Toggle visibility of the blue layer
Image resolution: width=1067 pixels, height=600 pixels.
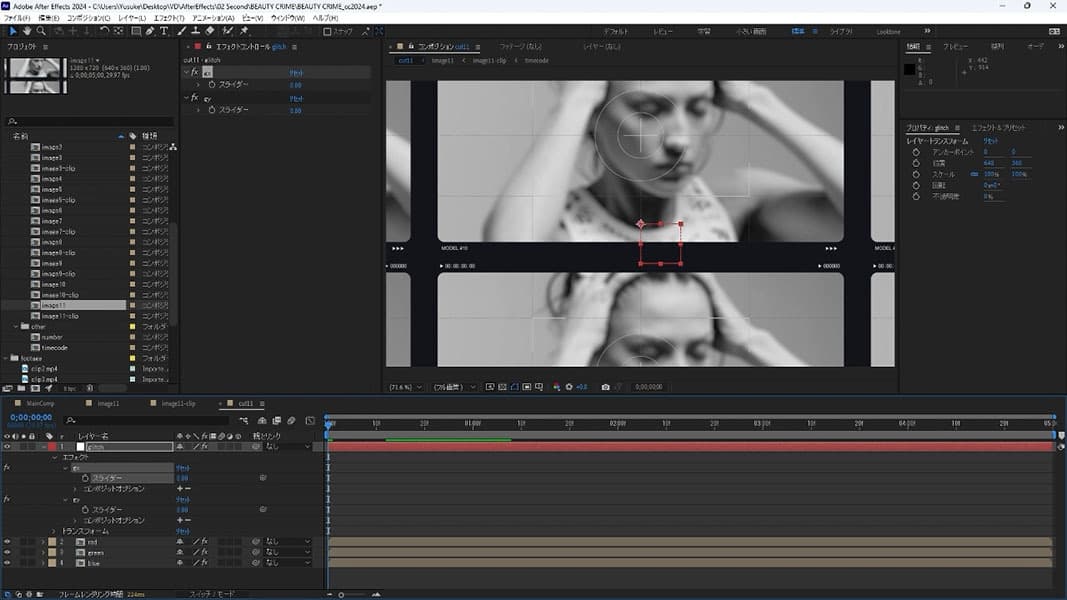tap(7, 562)
